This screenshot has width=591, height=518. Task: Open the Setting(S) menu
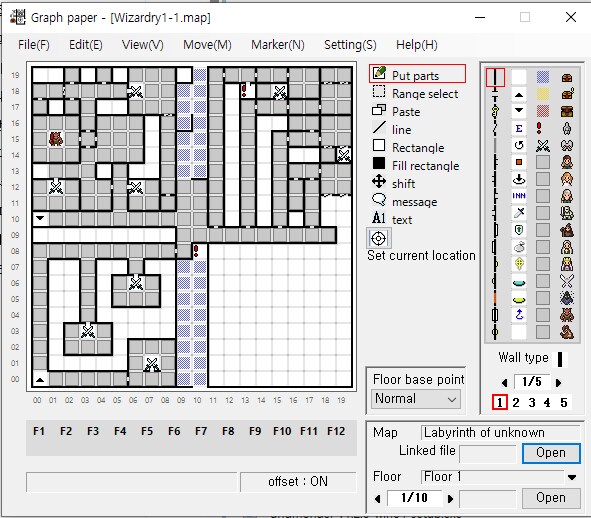350,45
